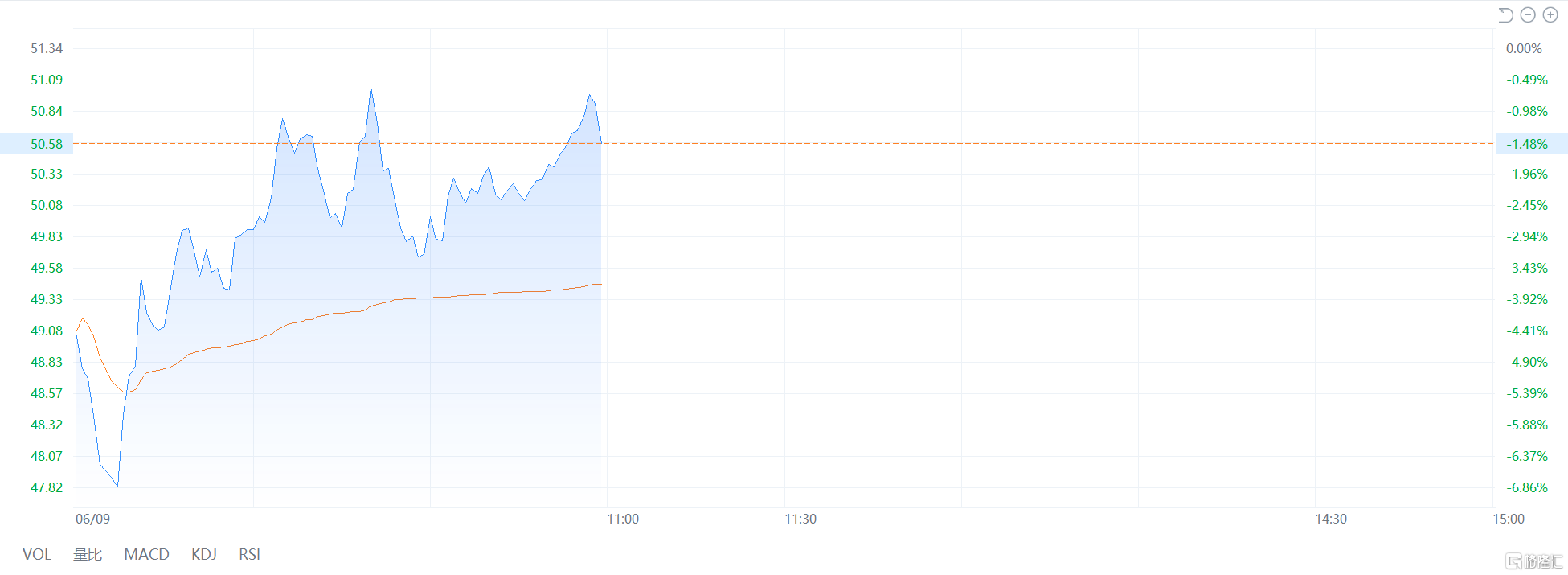Click the 11:30 time axis label
Screen dimensions: 1568x575
[800, 519]
